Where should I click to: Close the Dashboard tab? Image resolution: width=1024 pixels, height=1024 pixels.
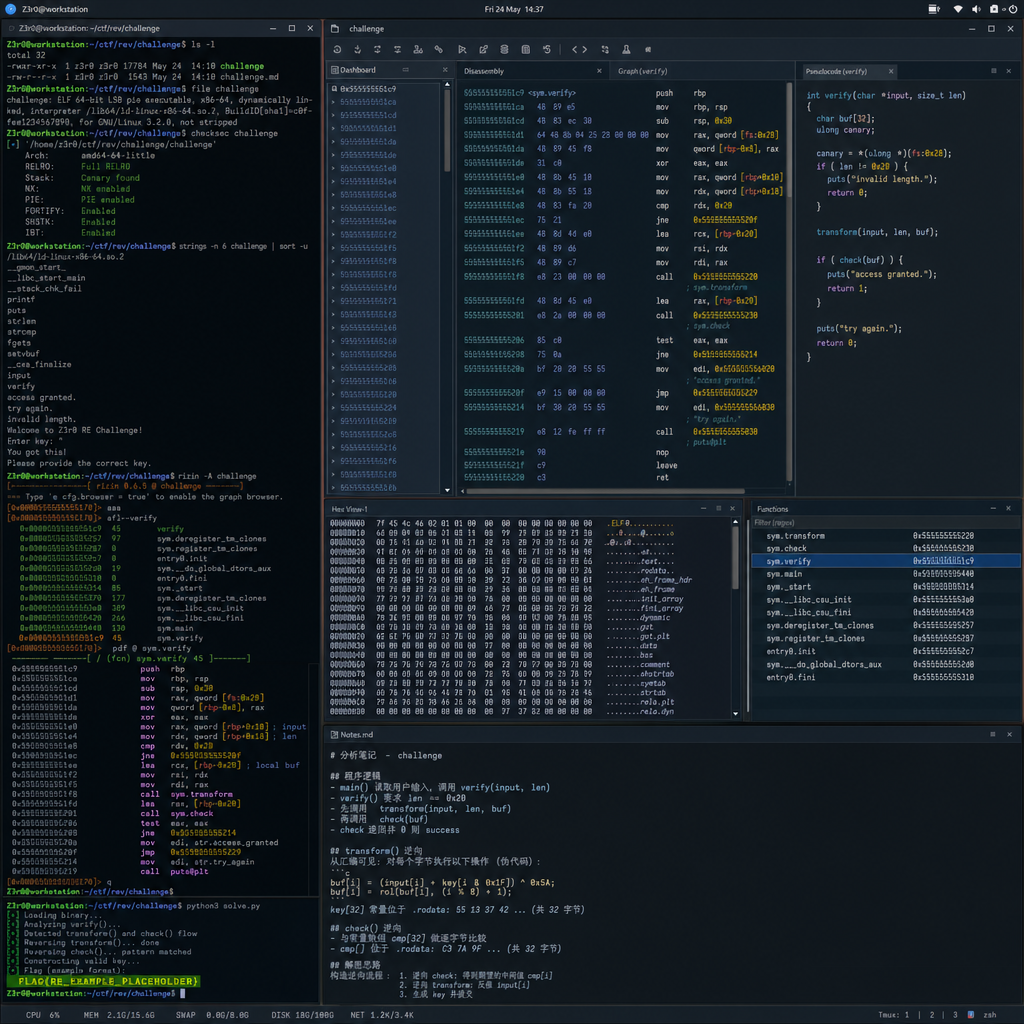point(445,70)
